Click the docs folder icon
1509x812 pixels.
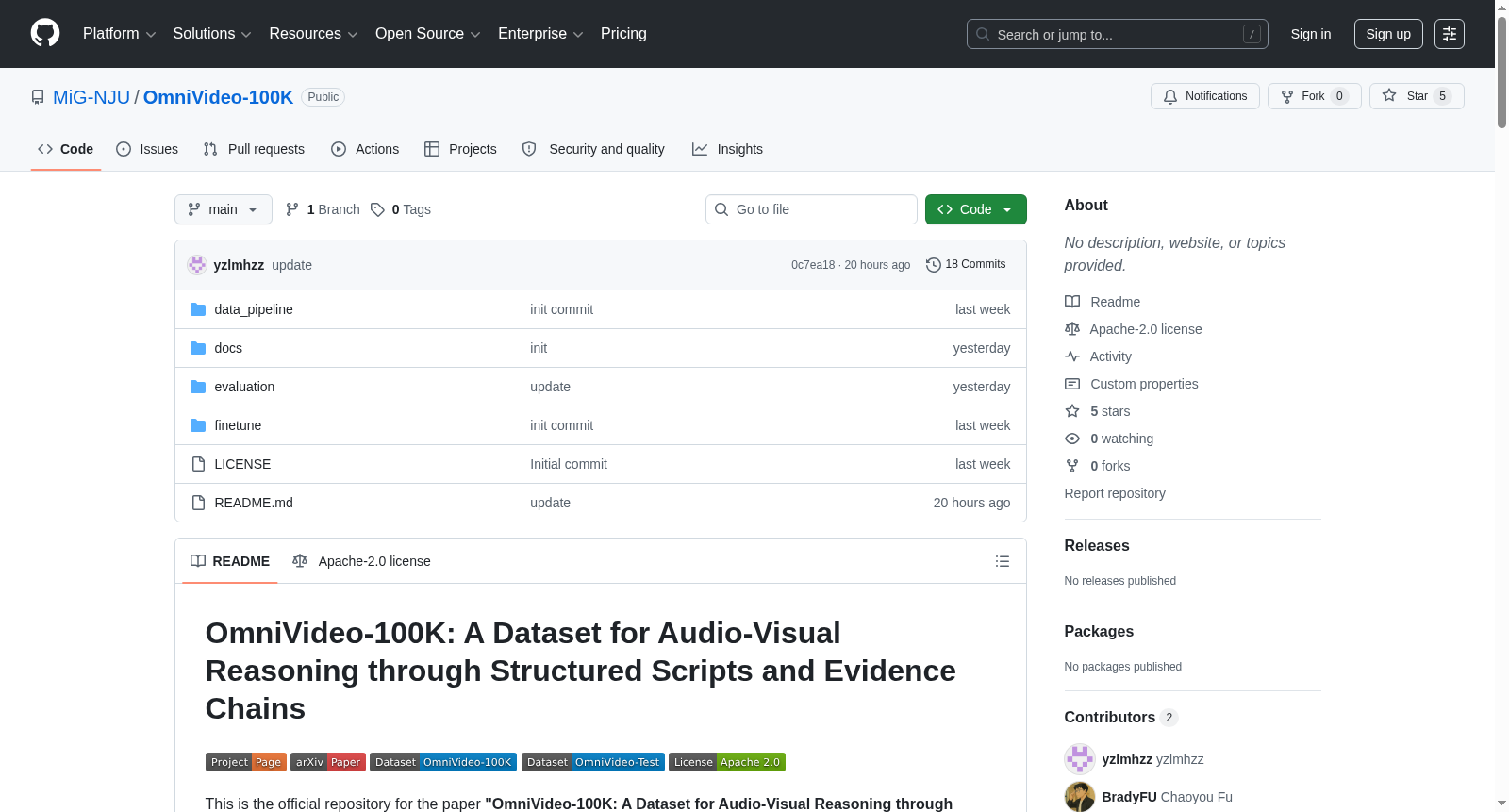click(198, 348)
